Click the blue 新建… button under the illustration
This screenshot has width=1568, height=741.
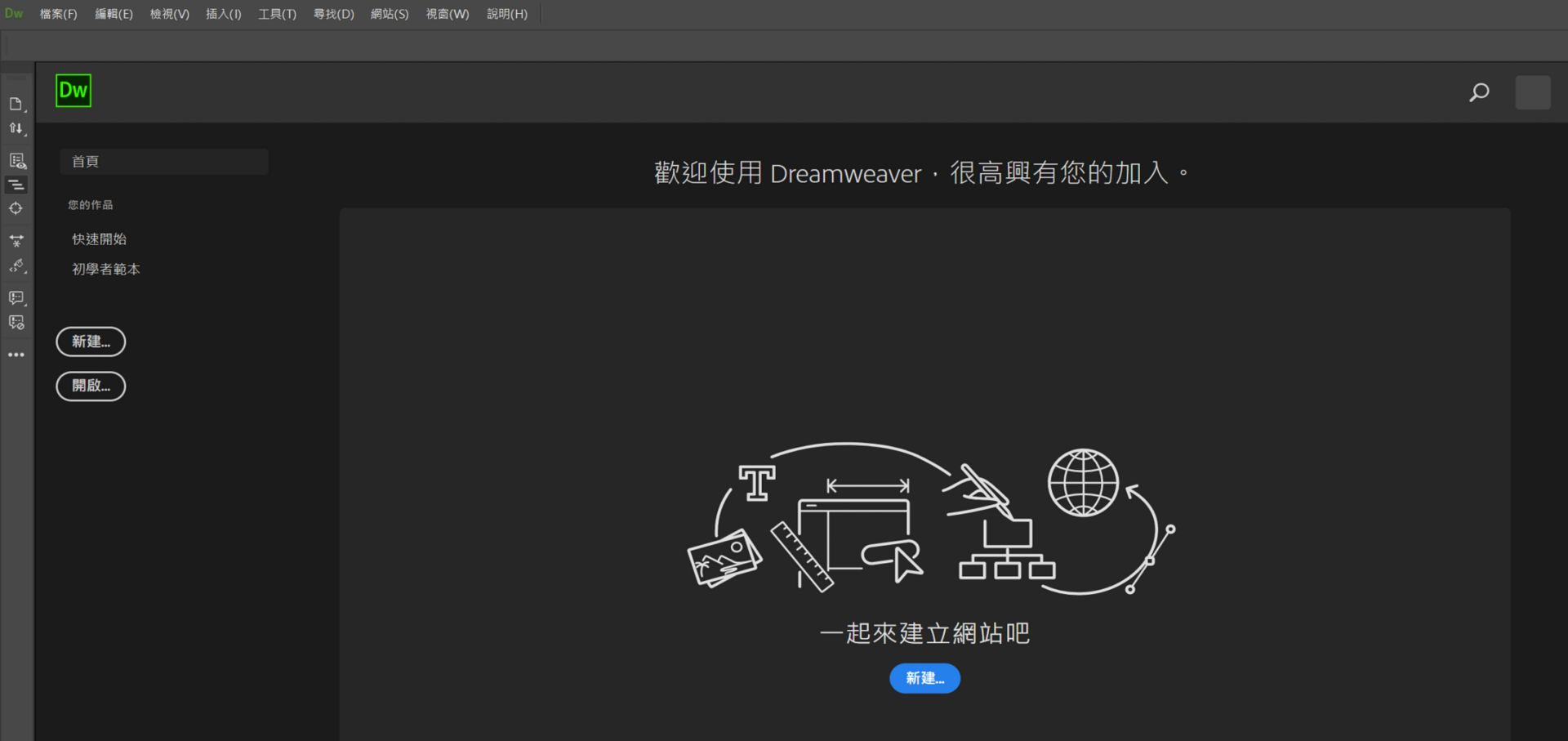tap(924, 678)
